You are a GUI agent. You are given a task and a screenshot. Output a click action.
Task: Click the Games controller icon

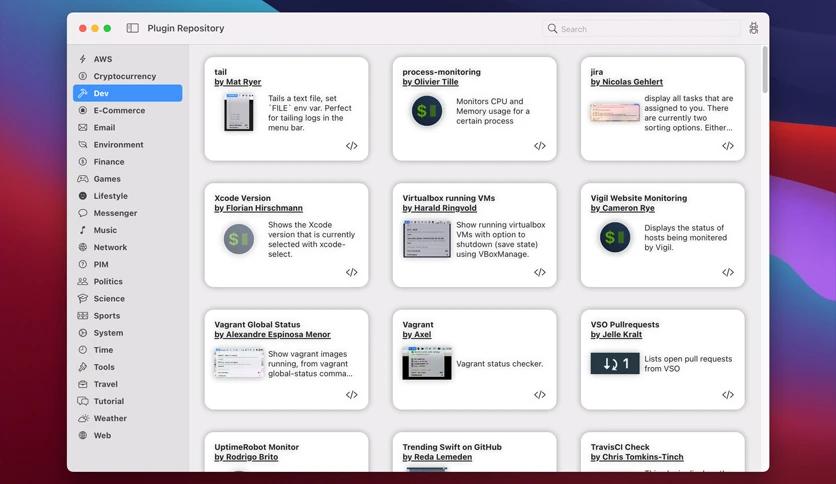pos(83,179)
